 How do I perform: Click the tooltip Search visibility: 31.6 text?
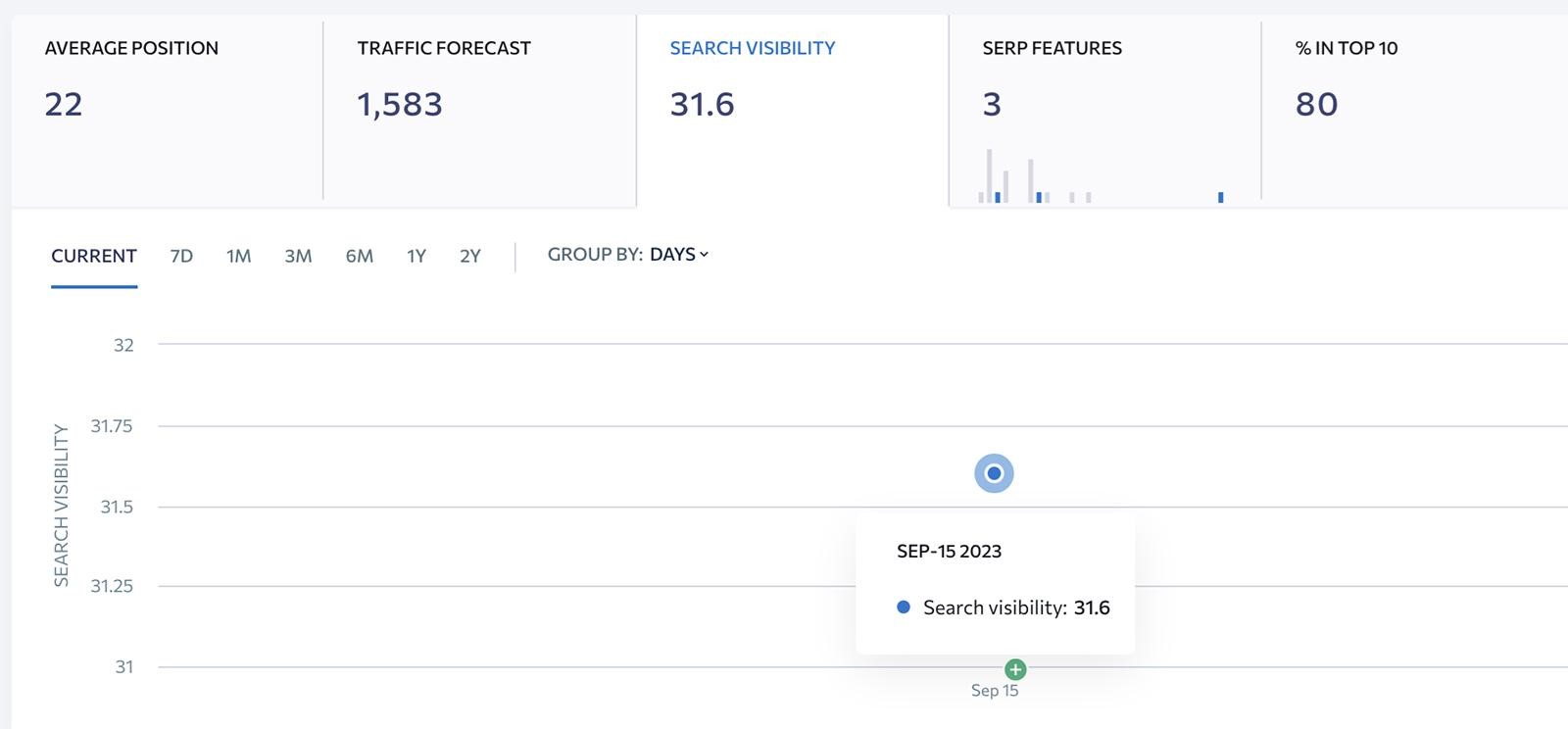[1016, 607]
